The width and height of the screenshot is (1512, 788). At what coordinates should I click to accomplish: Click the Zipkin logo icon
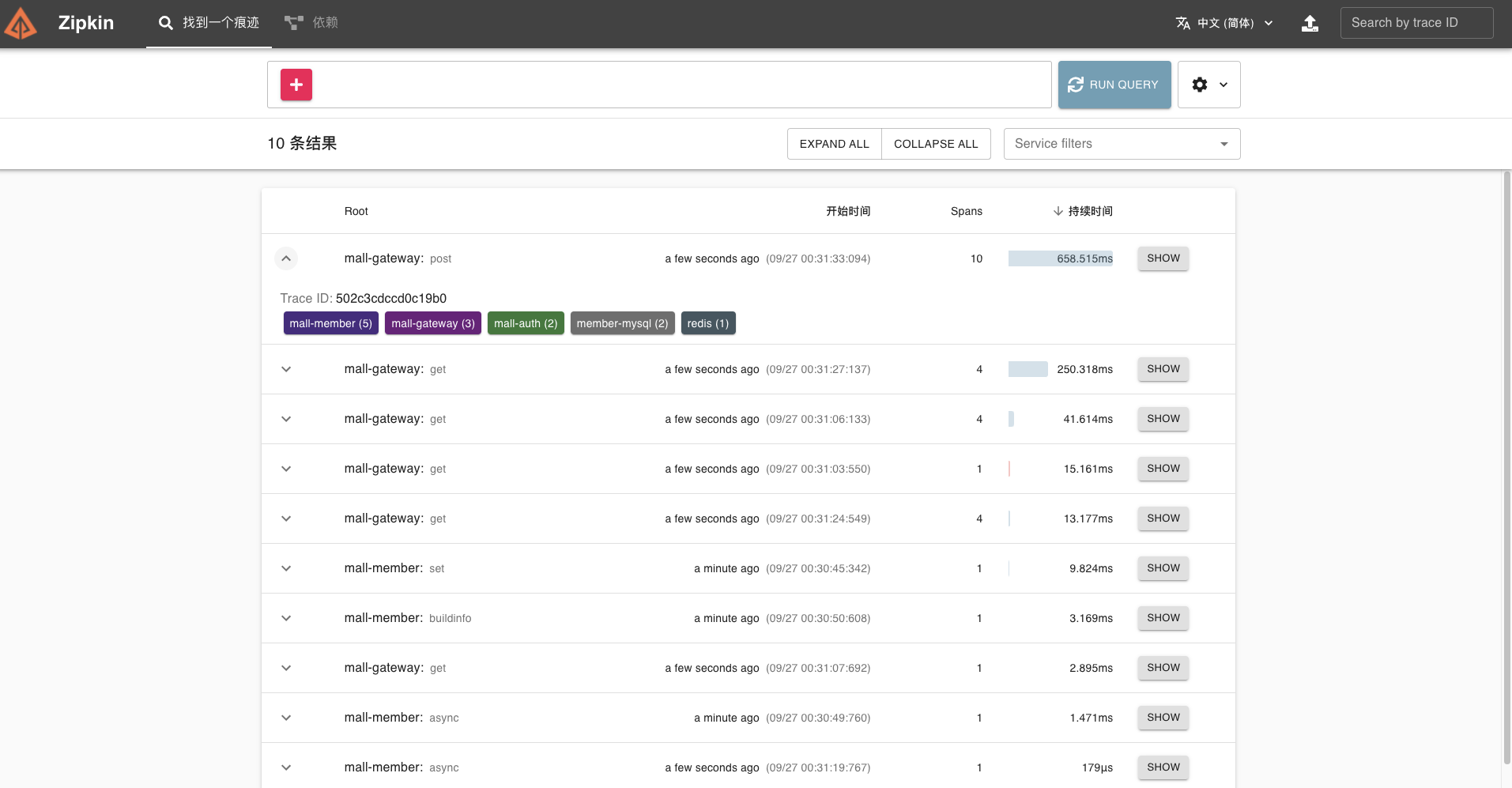[x=21, y=24]
